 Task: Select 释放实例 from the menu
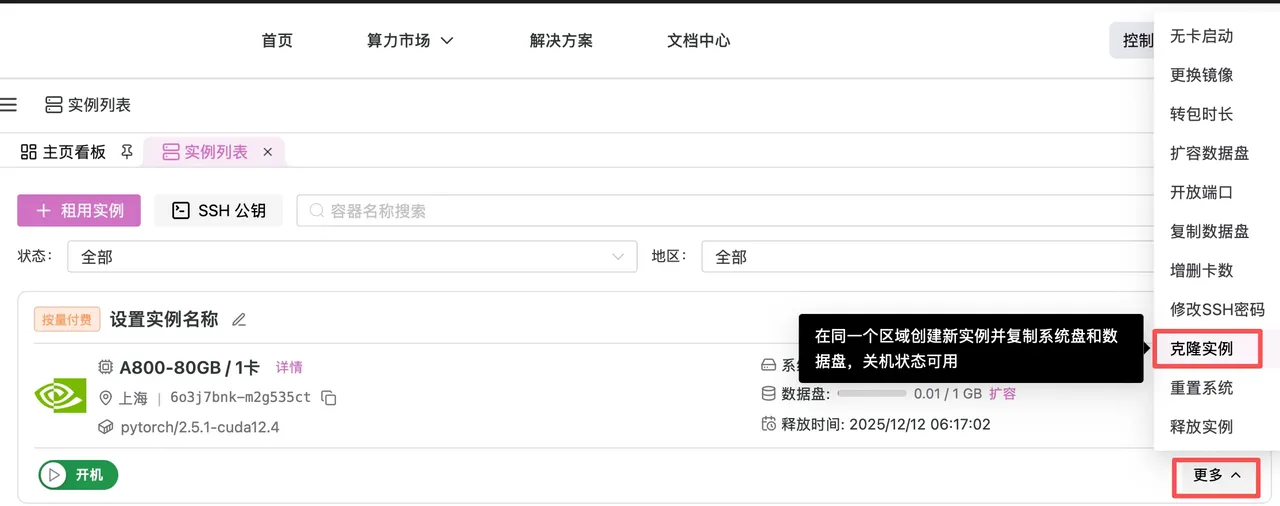tap(1202, 427)
